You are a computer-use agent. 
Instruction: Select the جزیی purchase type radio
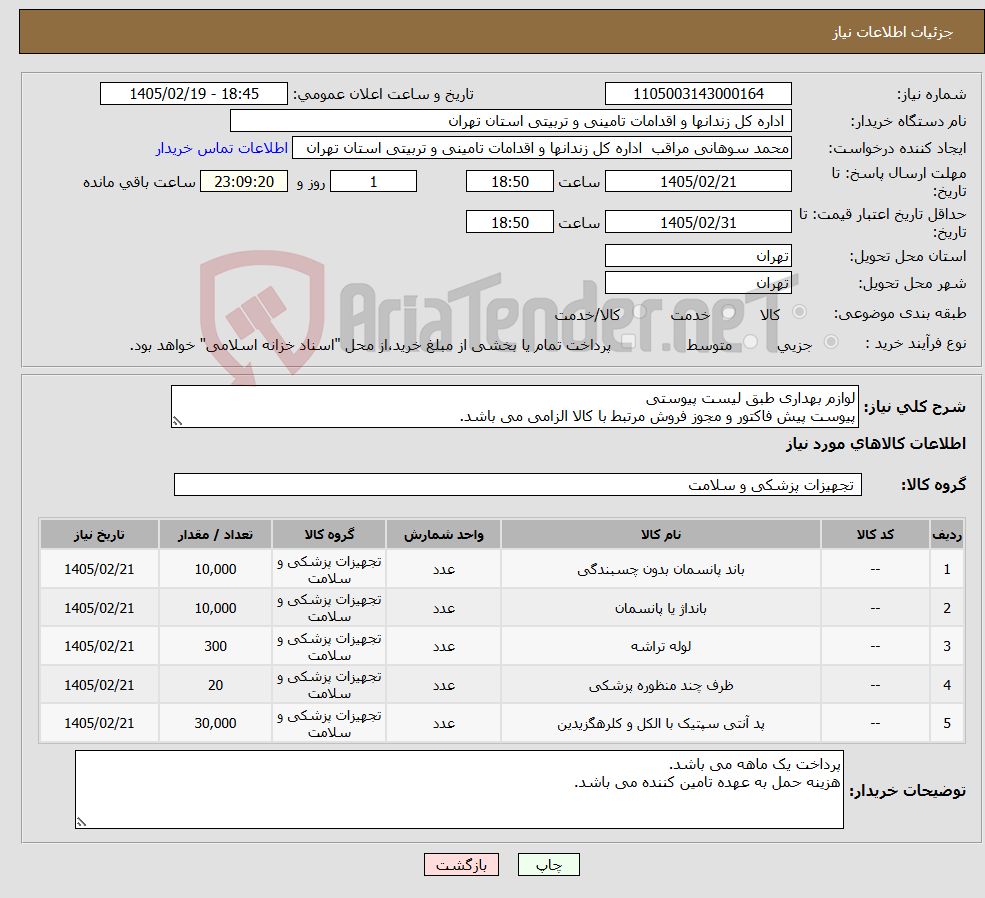(831, 342)
